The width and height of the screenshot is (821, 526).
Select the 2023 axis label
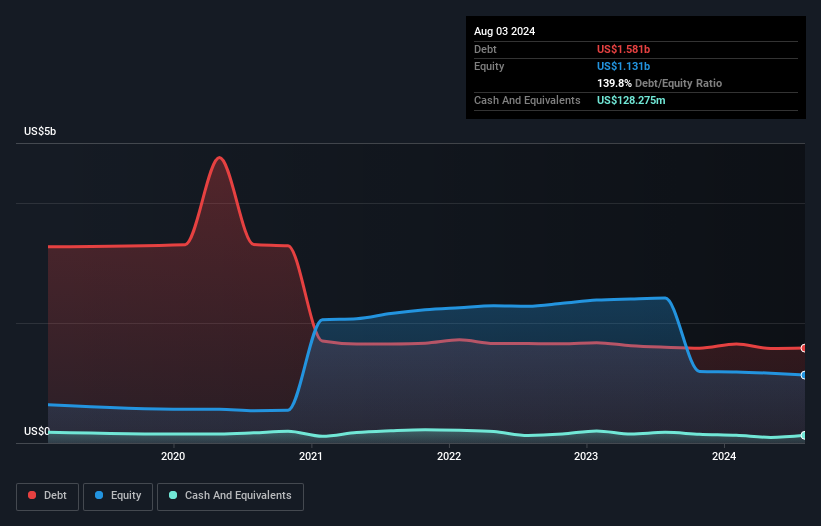(586, 456)
